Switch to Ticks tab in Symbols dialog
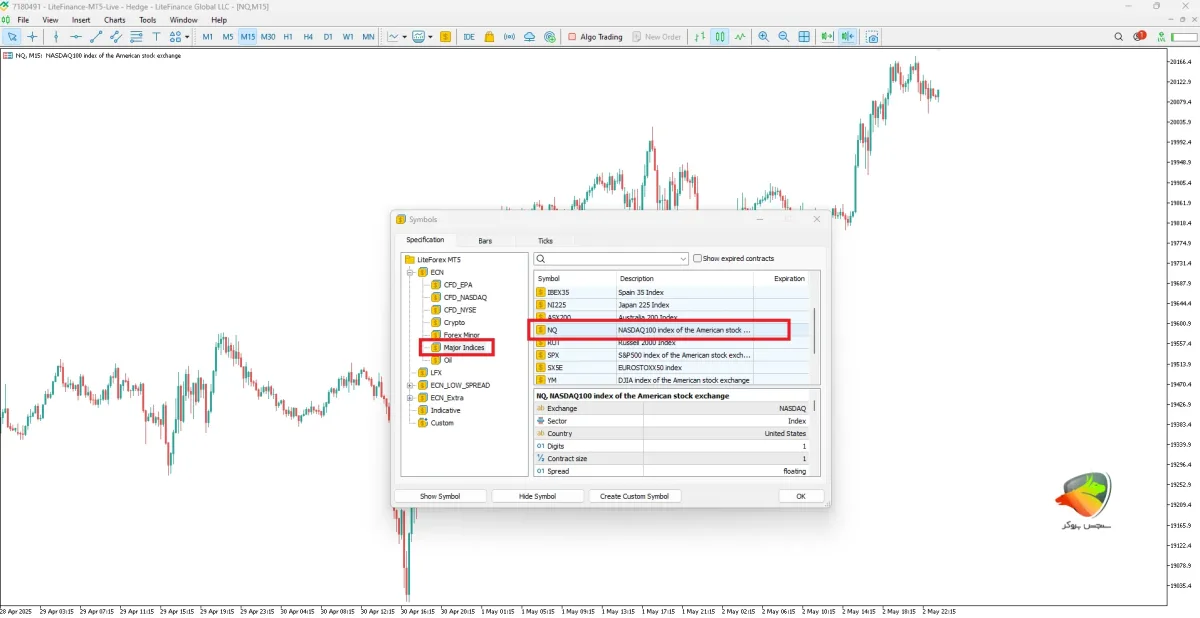This screenshot has height=618, width=1200. (545, 241)
